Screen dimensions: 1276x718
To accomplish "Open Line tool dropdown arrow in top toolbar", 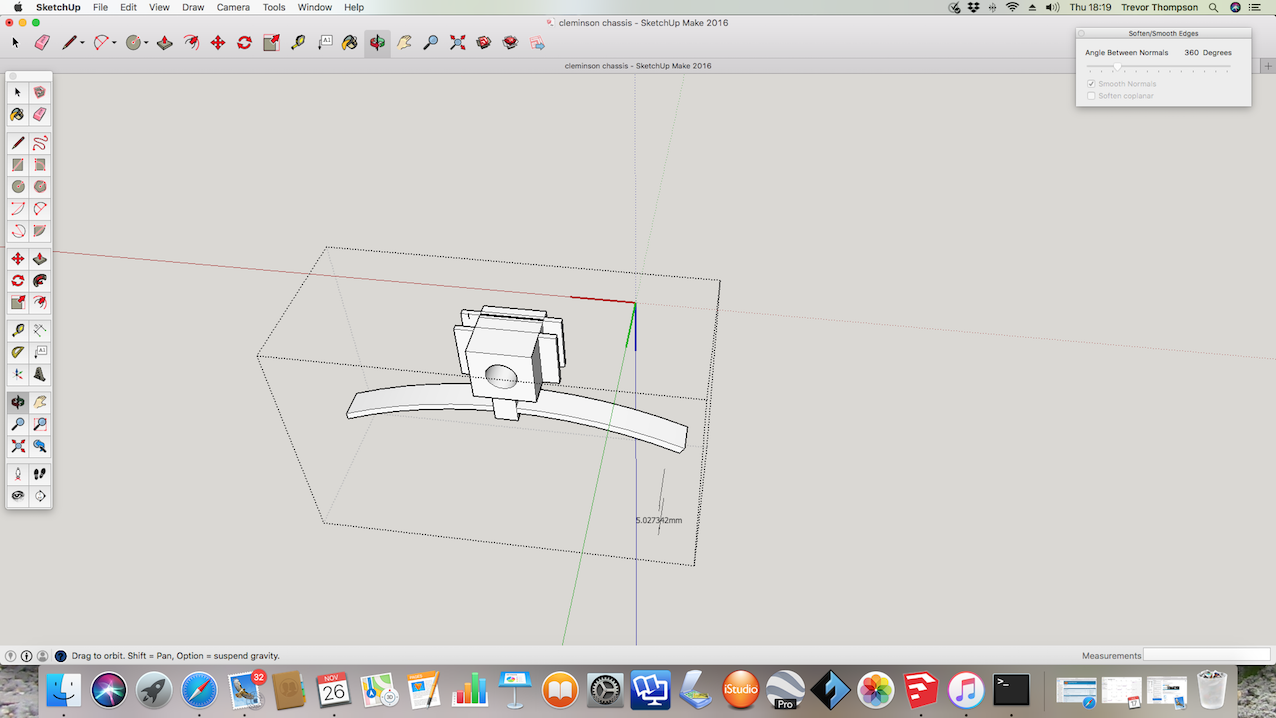I will 83,43.
